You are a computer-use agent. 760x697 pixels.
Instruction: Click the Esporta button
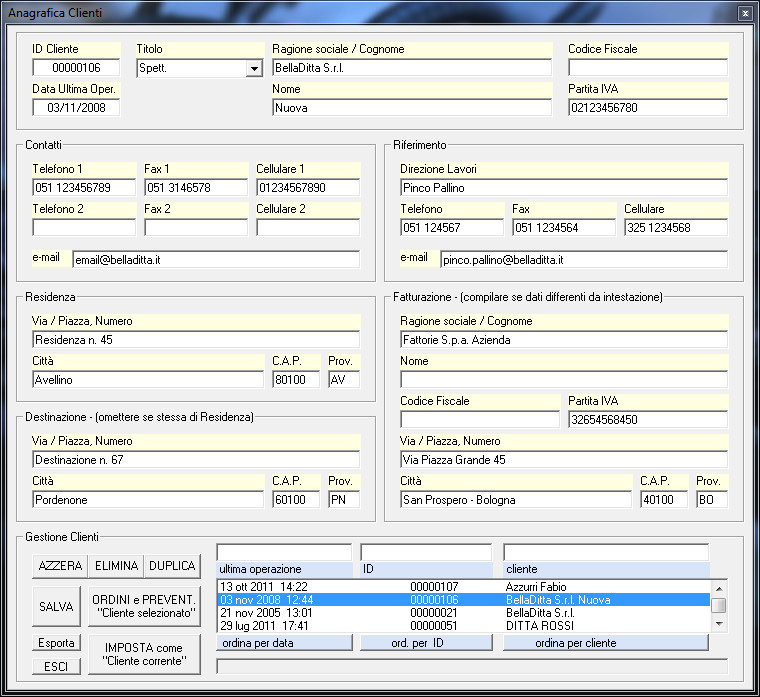[56, 644]
